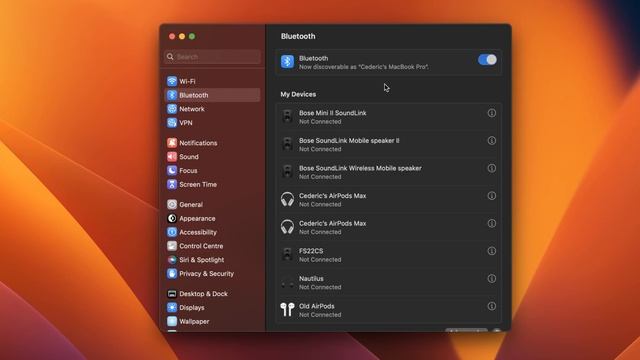Open Accessibility settings
The image size is (640, 360).
click(x=212, y=232)
